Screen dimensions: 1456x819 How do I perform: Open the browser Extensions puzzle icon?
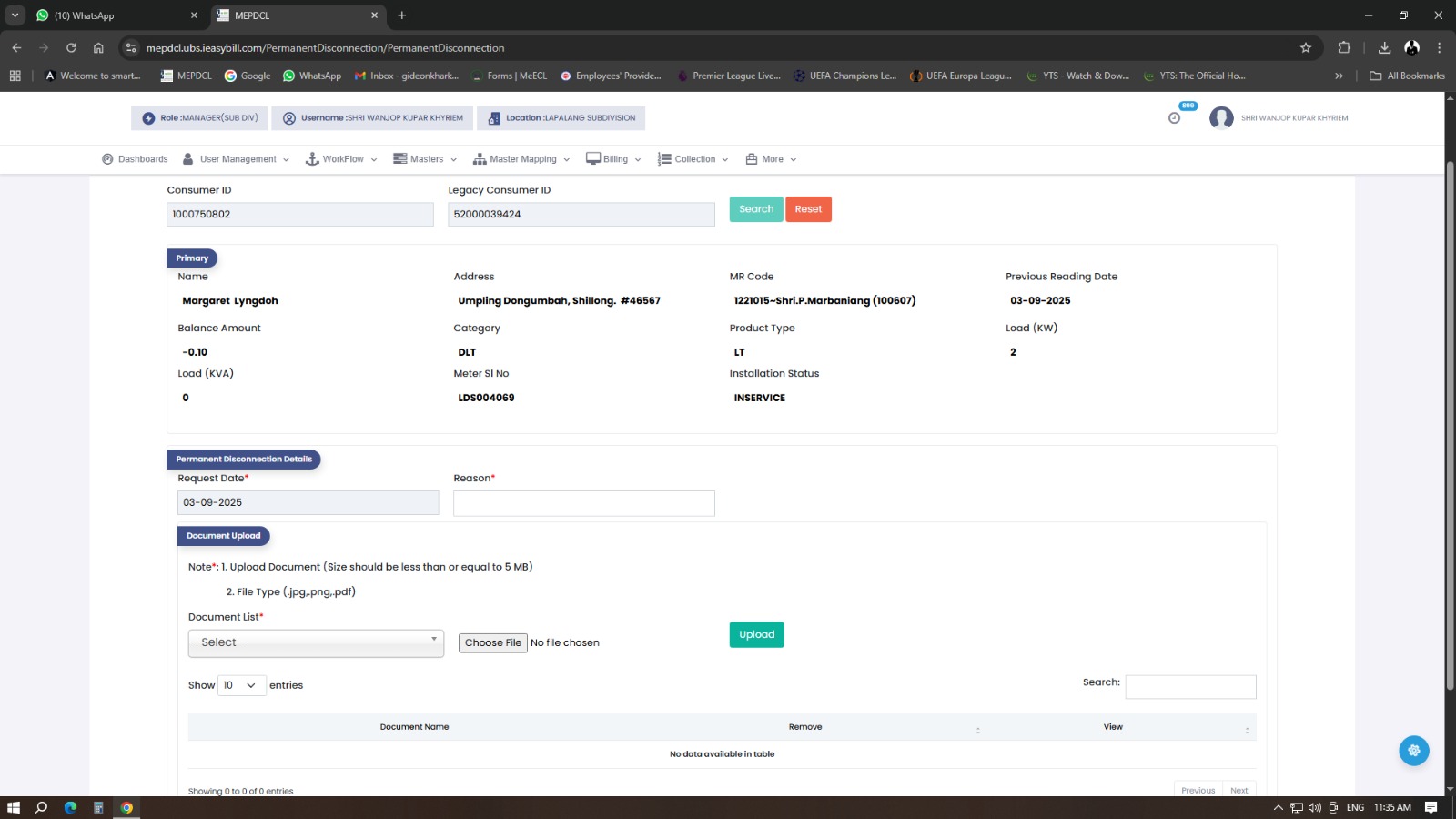[1344, 48]
